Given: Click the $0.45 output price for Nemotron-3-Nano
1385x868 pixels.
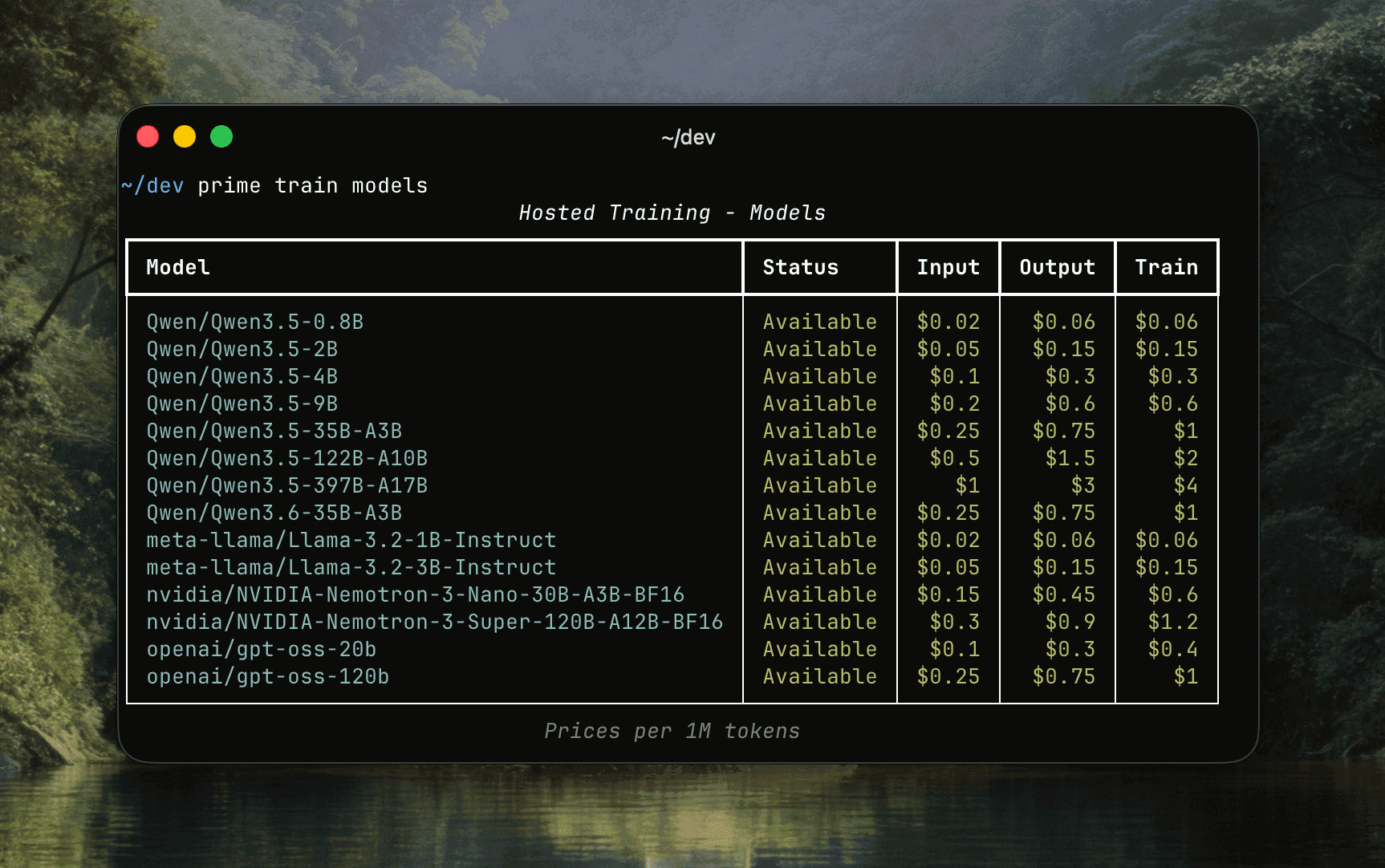Looking at the screenshot, I should (1064, 595).
